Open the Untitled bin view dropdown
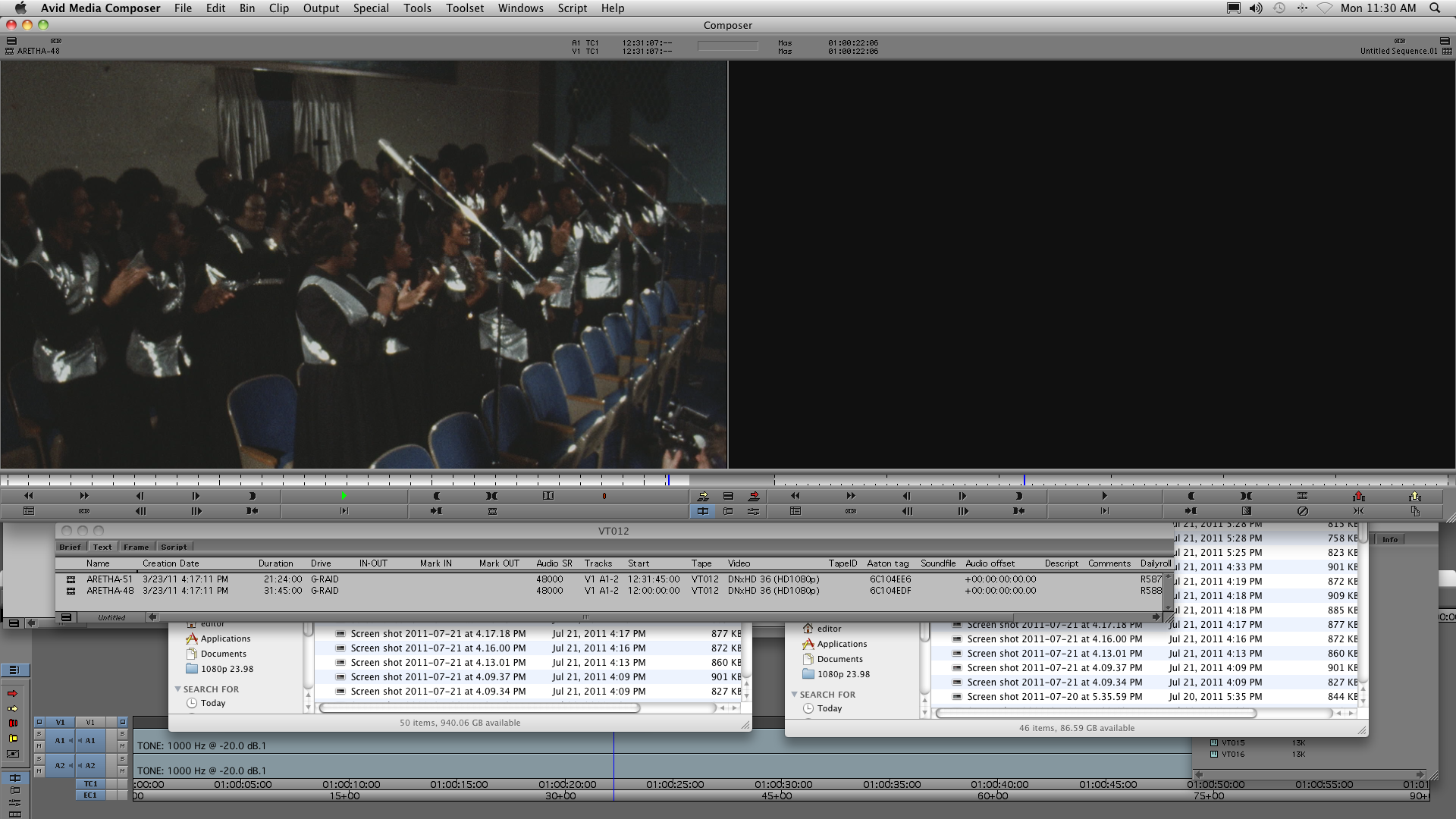This screenshot has width=1456, height=819. coord(111,617)
